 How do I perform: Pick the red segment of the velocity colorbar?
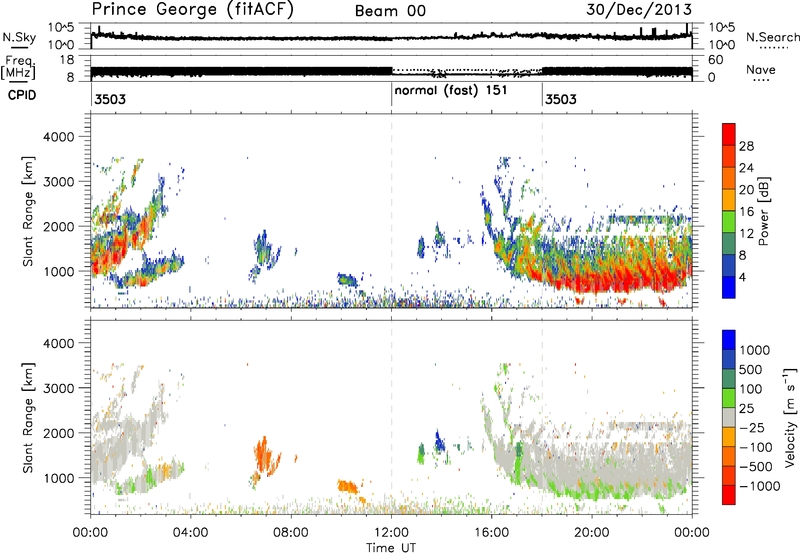tap(729, 495)
